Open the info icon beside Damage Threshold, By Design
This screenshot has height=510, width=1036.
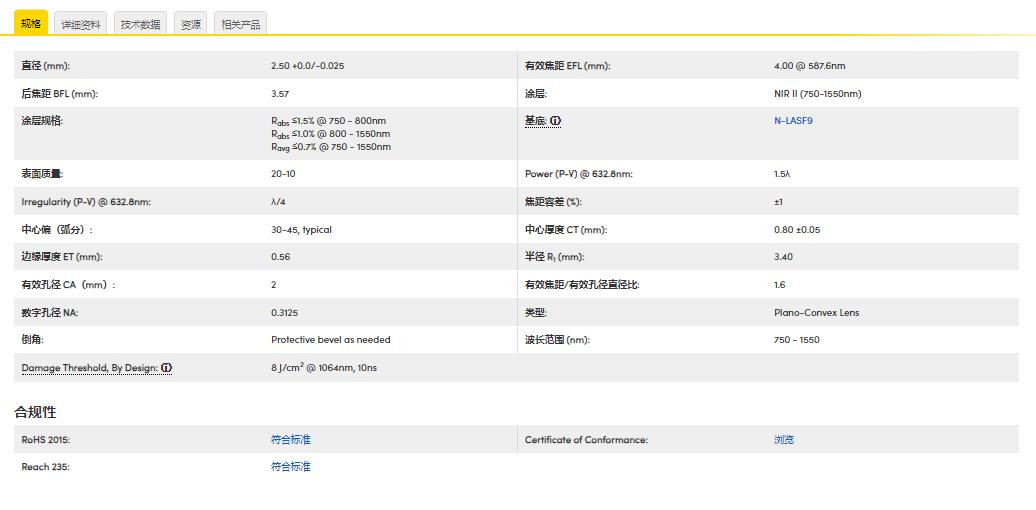(167, 367)
